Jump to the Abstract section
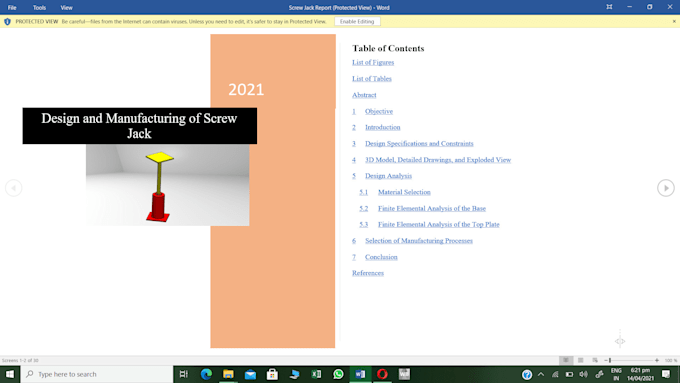Viewport: 680px width, 383px height. (x=364, y=95)
